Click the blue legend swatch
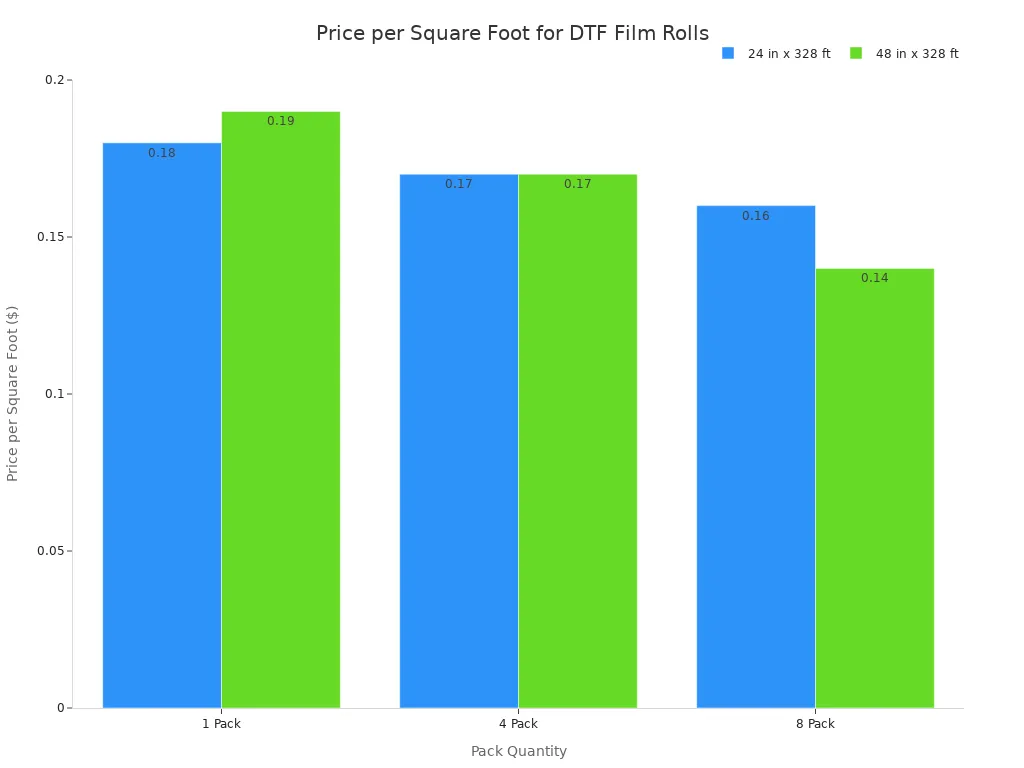 pyautogui.click(x=728, y=54)
